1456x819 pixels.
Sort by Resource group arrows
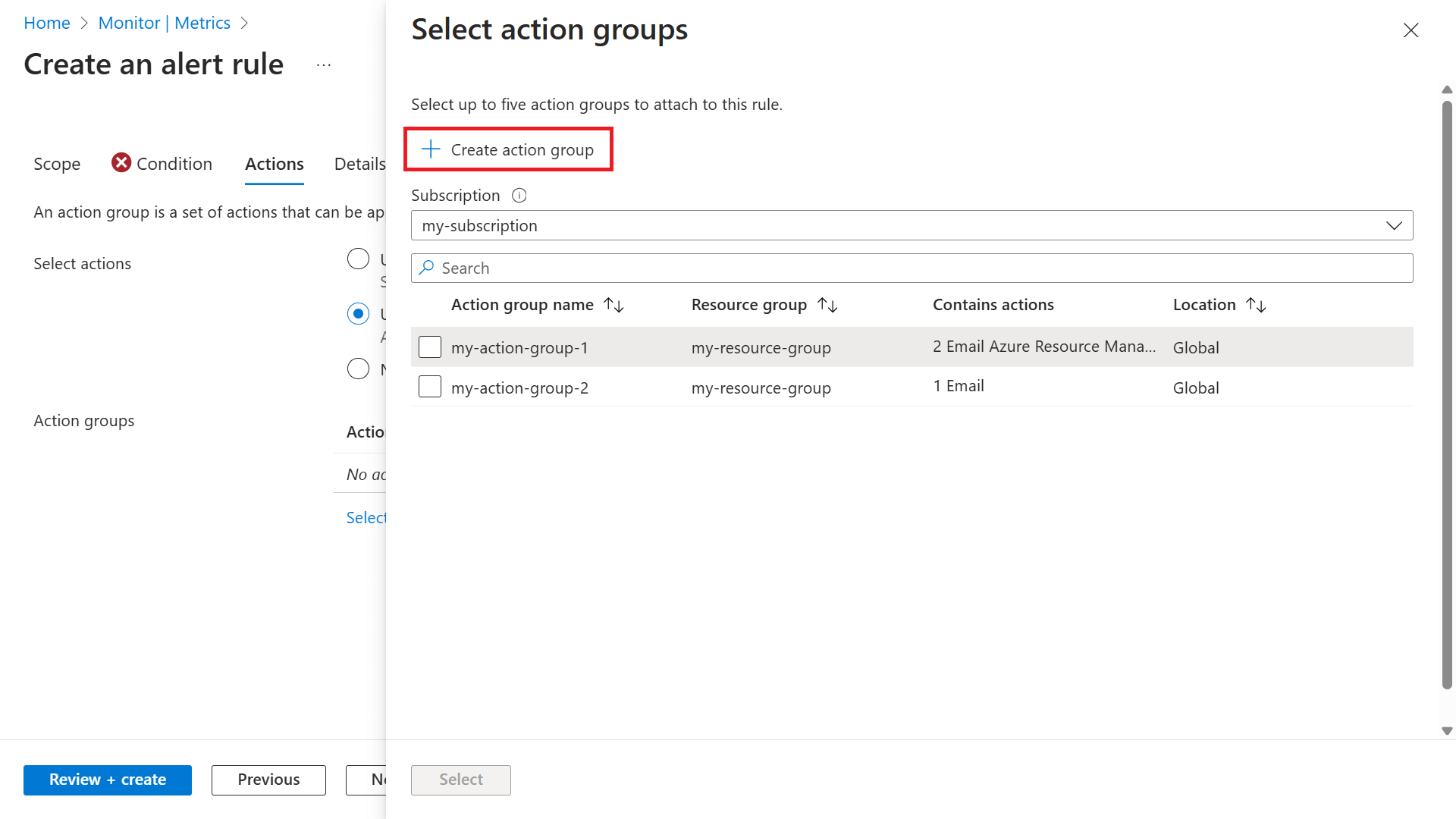pos(827,305)
